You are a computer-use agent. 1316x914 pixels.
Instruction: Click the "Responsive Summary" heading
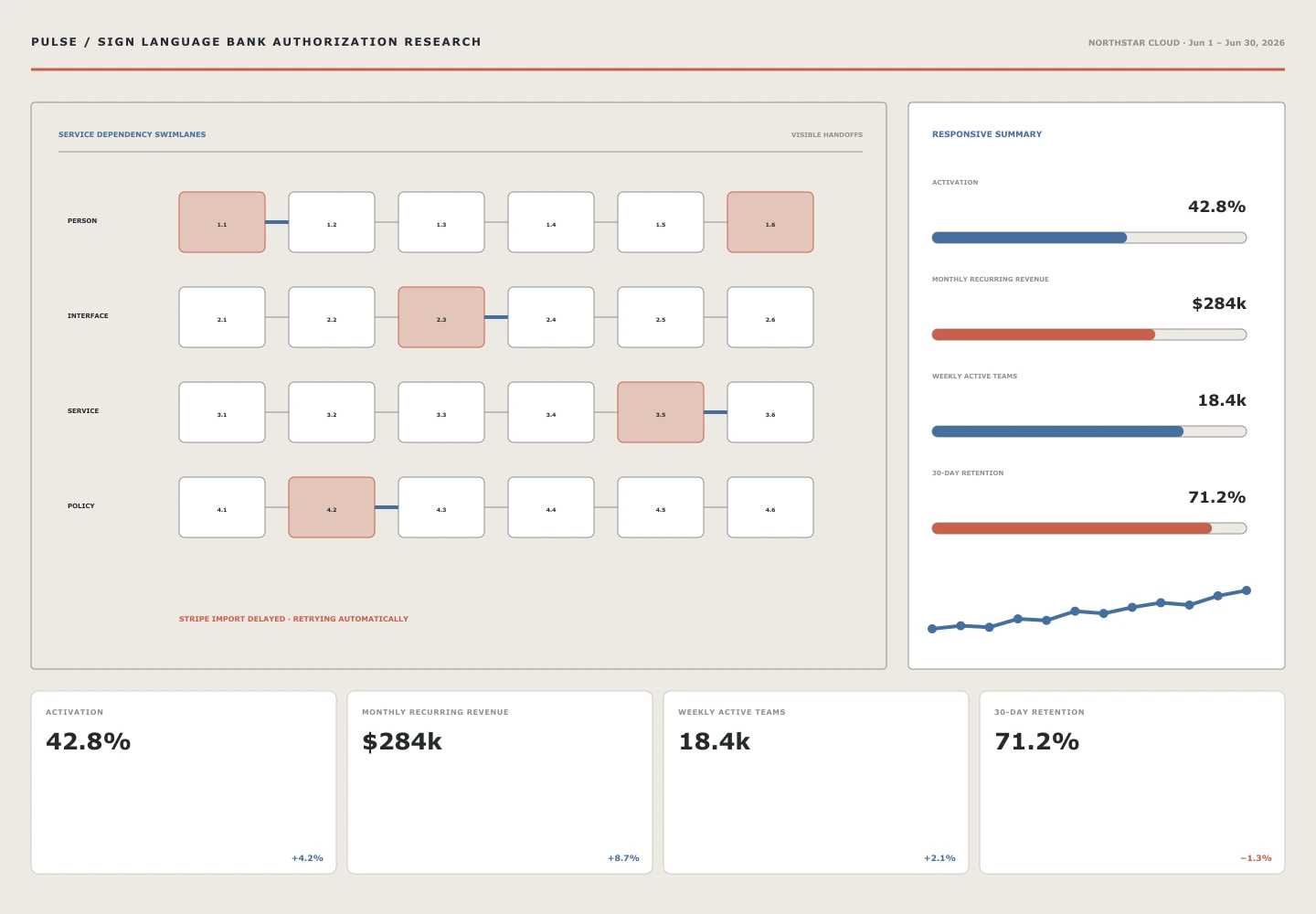[x=987, y=134]
